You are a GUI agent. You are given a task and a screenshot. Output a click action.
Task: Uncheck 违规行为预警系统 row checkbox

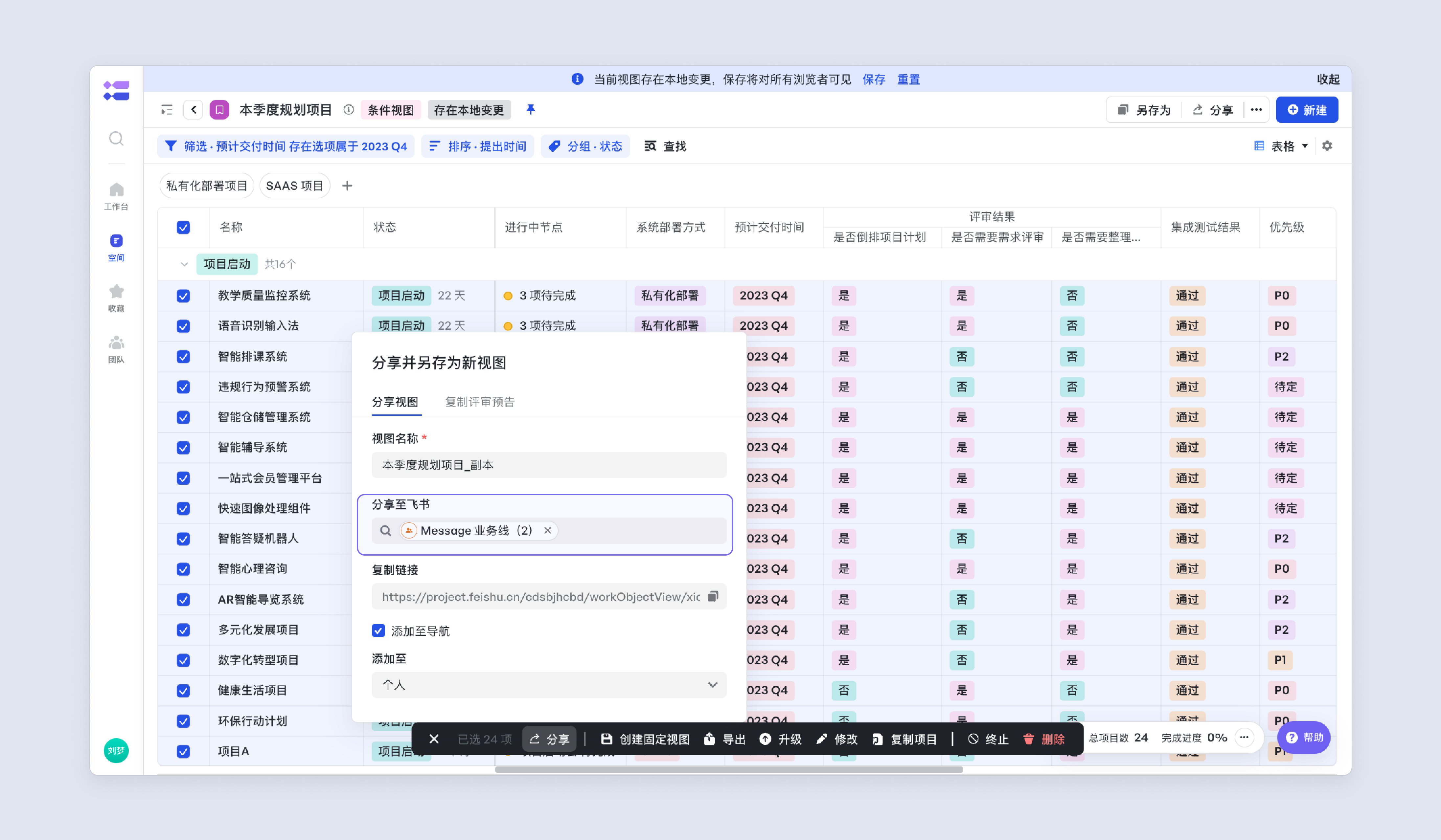point(183,387)
